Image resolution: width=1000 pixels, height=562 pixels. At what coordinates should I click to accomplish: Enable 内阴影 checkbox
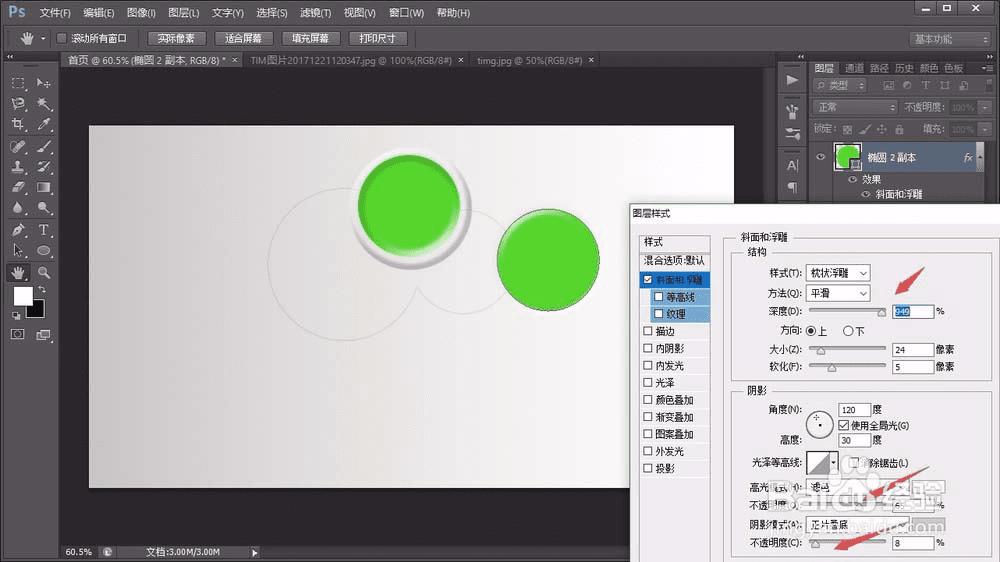(x=648, y=348)
